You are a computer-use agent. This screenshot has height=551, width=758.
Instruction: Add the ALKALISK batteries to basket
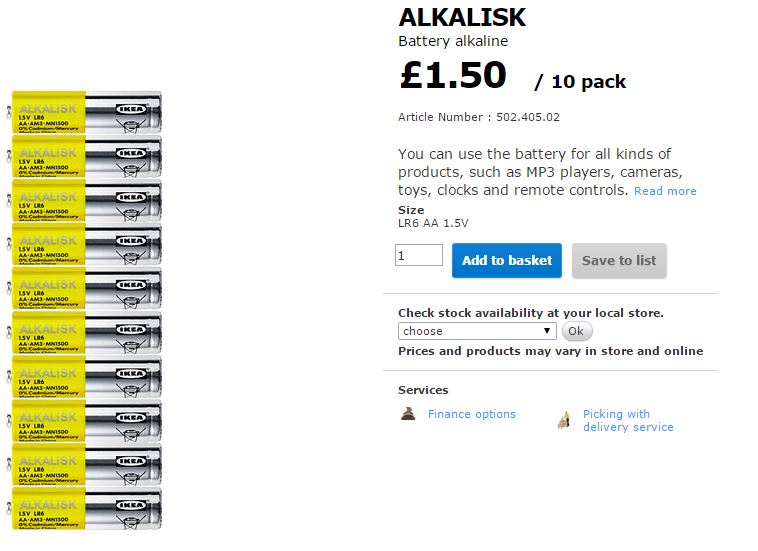(507, 261)
